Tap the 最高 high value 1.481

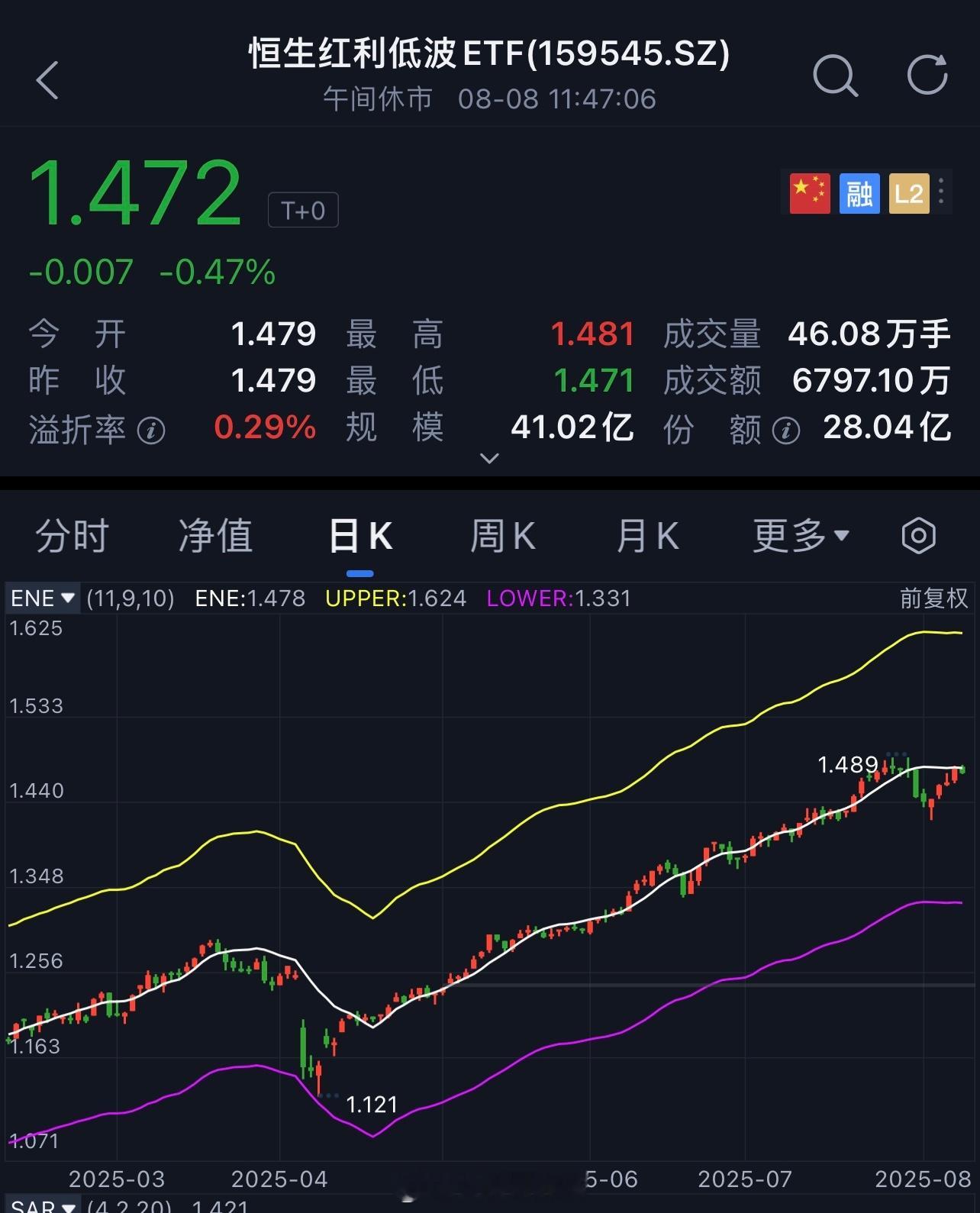(593, 334)
